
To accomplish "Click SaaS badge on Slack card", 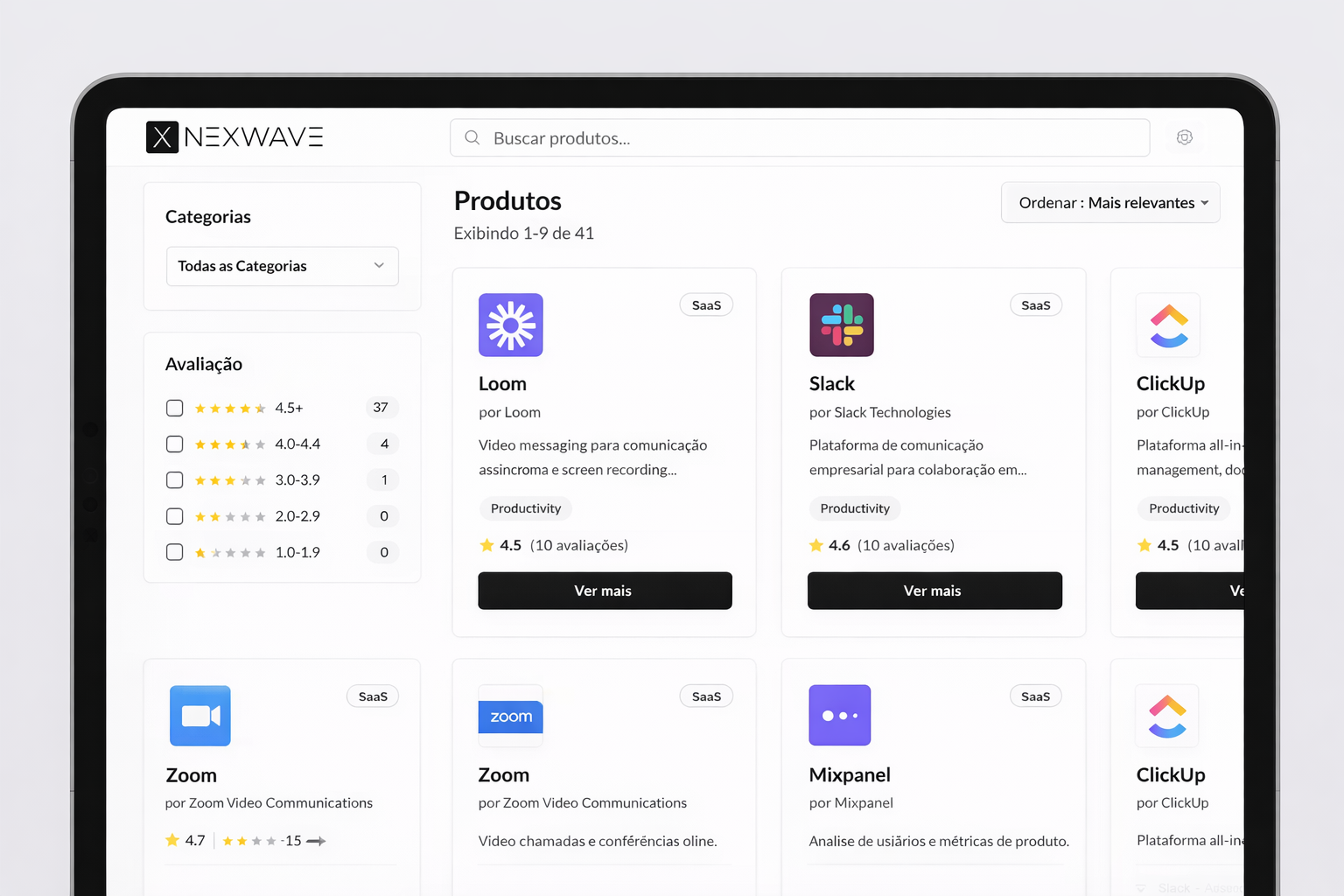I will (1036, 305).
